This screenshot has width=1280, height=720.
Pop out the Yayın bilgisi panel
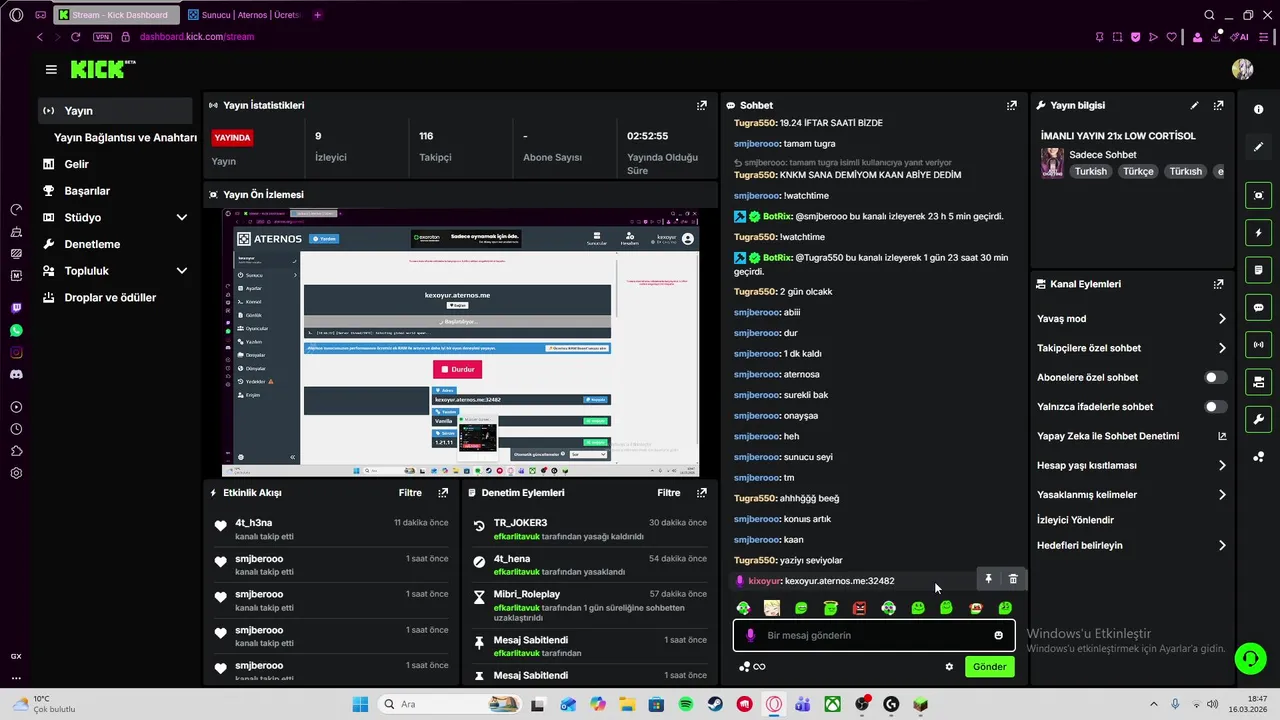tap(1218, 105)
